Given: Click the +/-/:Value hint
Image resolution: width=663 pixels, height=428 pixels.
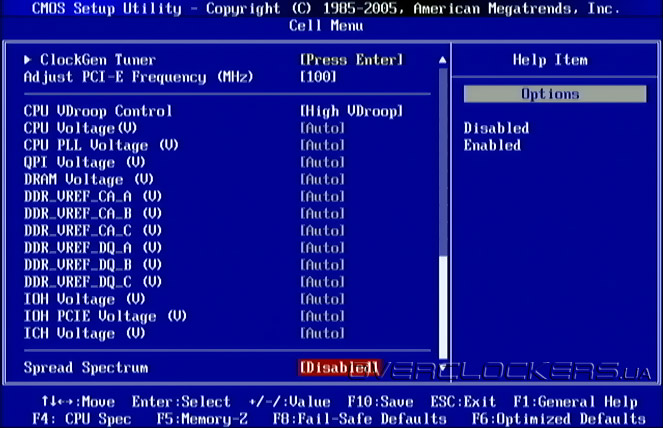Looking at the screenshot, I should point(289,401).
